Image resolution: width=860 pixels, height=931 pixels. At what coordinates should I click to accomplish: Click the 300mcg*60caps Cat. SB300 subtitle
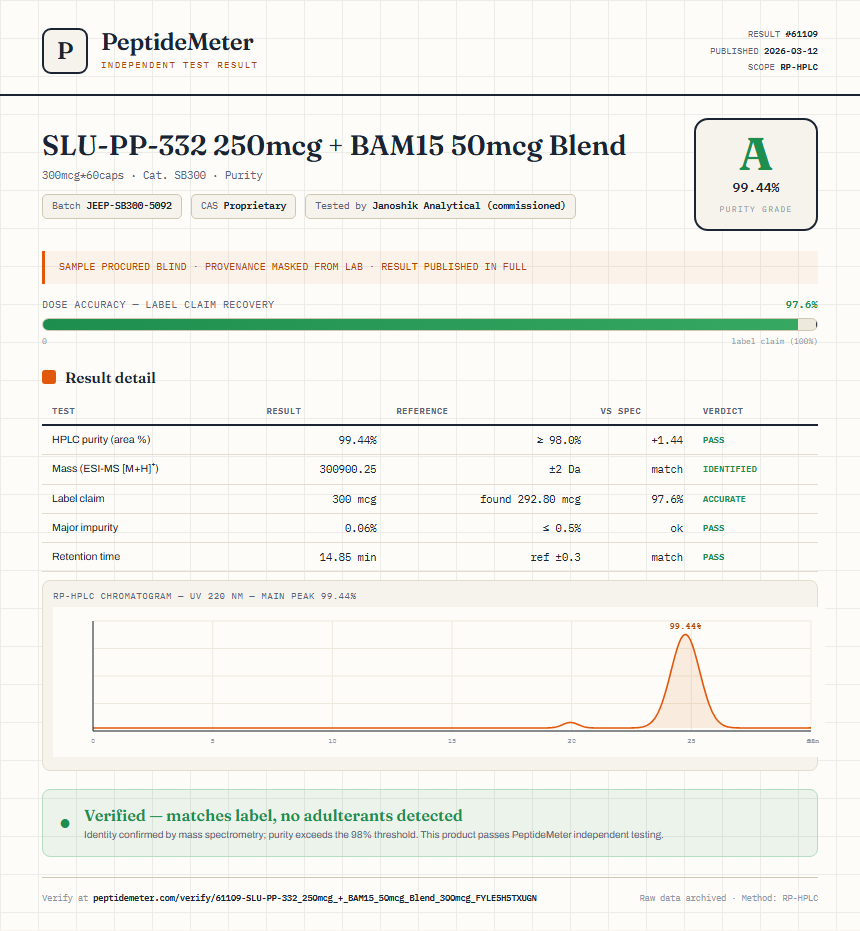tap(152, 175)
